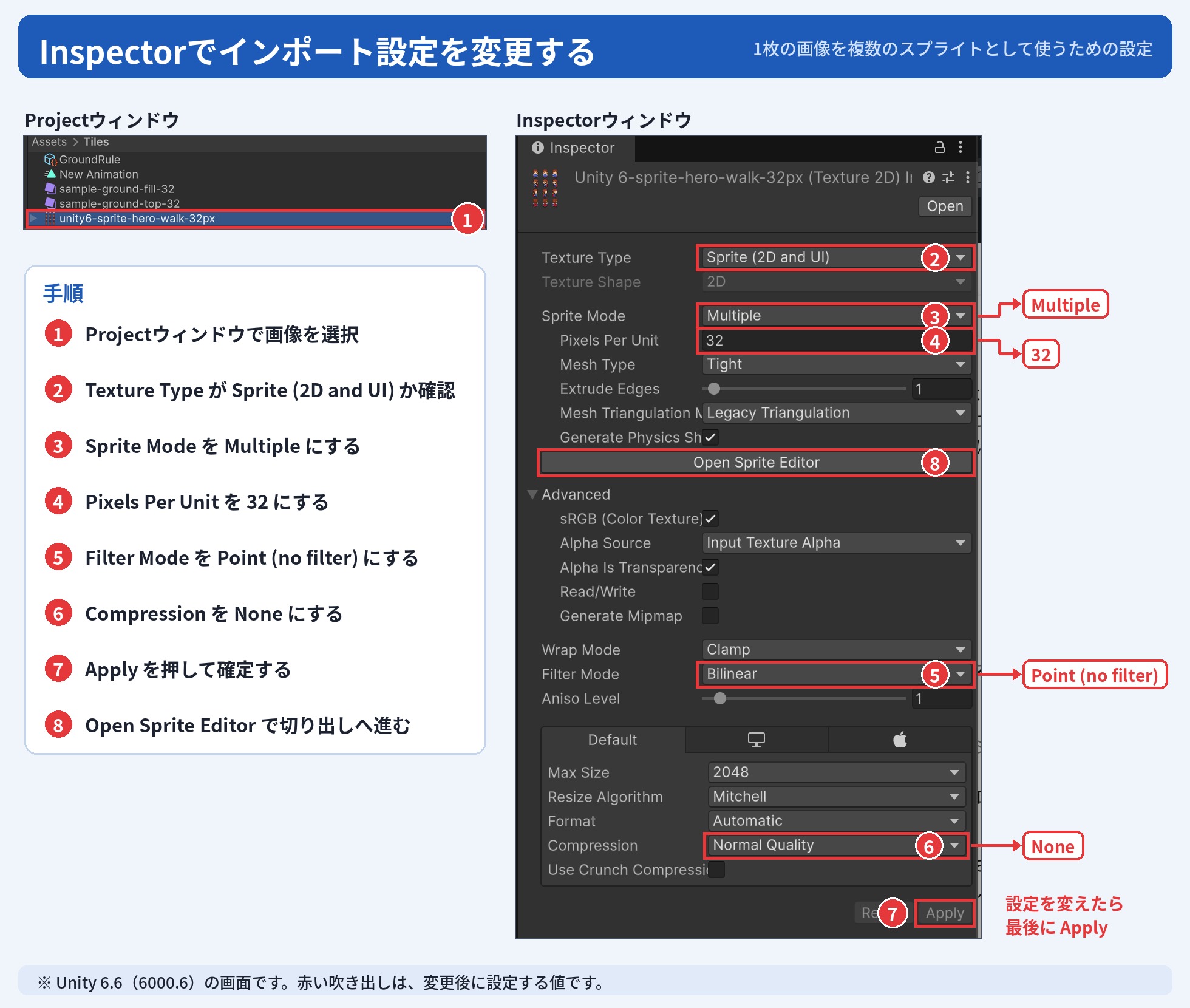The height and width of the screenshot is (1008, 1190).
Task: Click the GroundRule asset icon
Action: tap(50, 160)
